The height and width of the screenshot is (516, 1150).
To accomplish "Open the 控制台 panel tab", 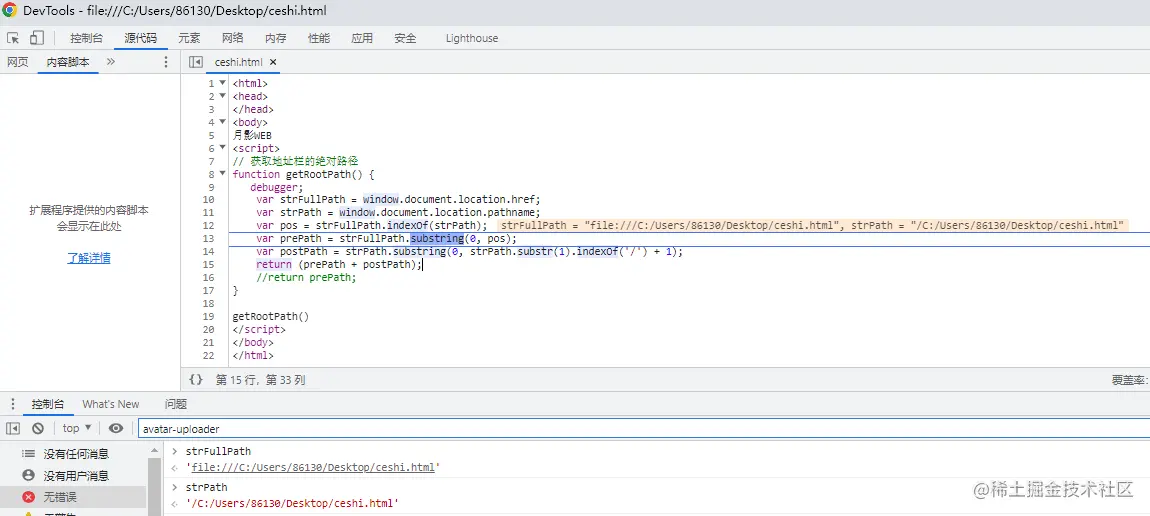I will pos(87,38).
